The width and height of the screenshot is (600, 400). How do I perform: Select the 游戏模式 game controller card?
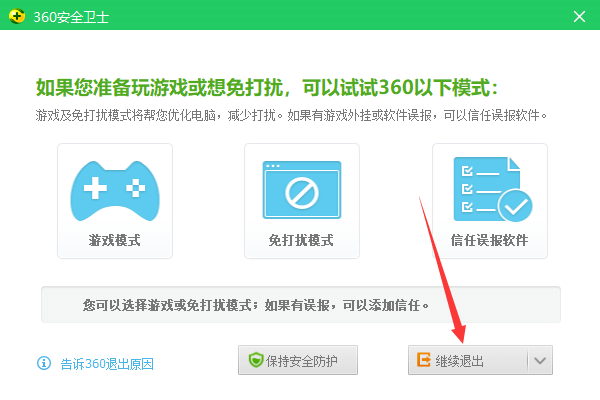[x=115, y=201]
